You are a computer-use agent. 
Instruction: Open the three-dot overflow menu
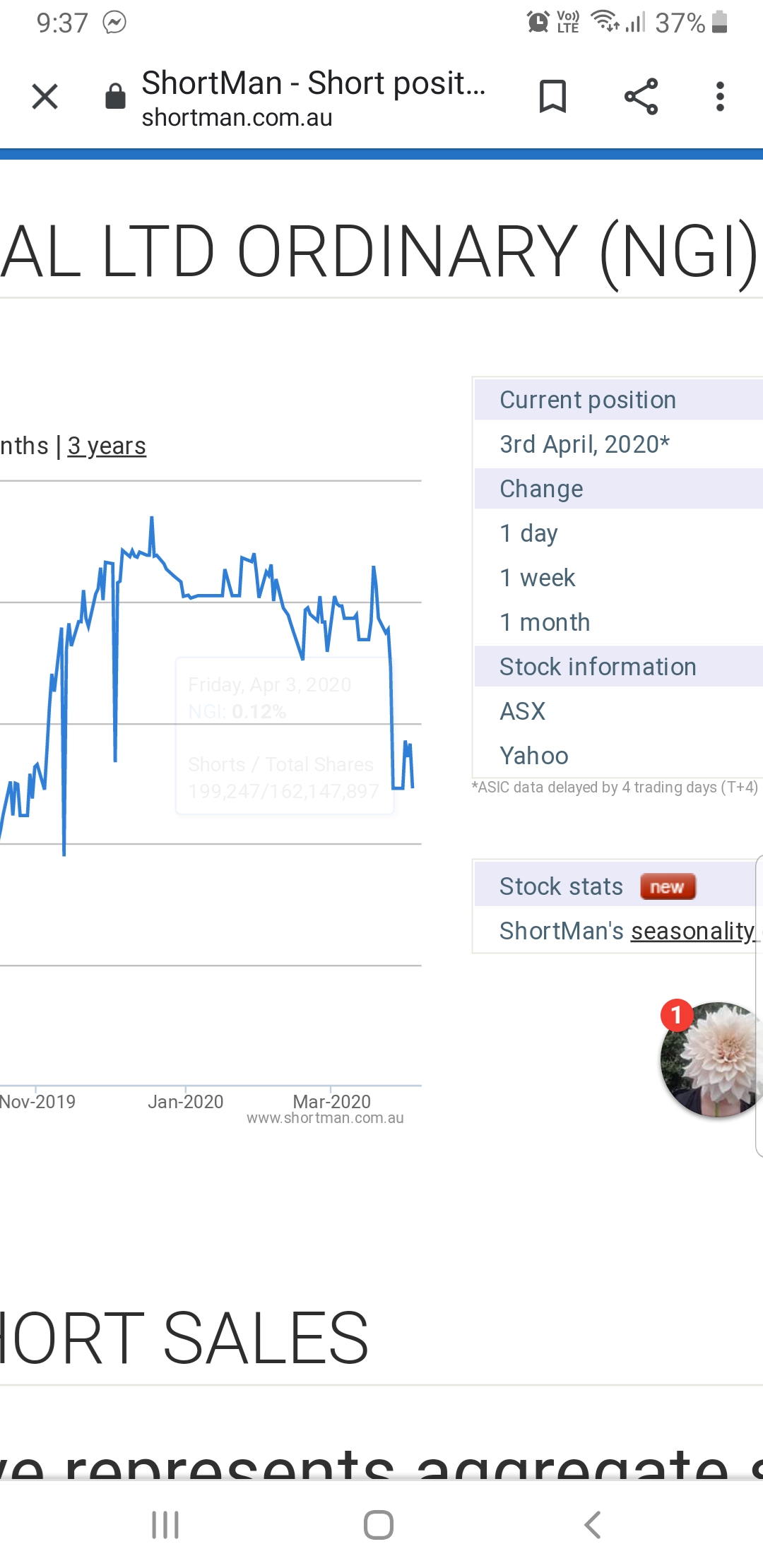[720, 97]
